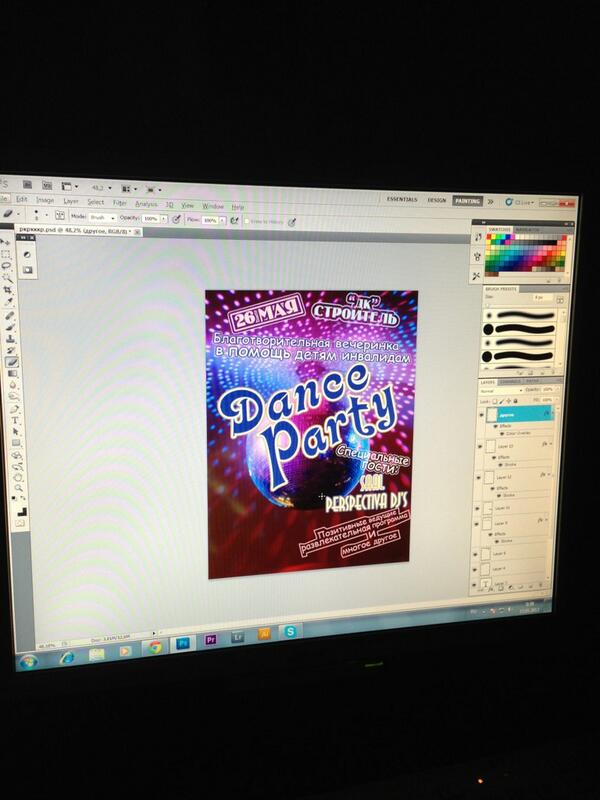
Task: Select the Rectangular Marquee tool
Action: 6,254
